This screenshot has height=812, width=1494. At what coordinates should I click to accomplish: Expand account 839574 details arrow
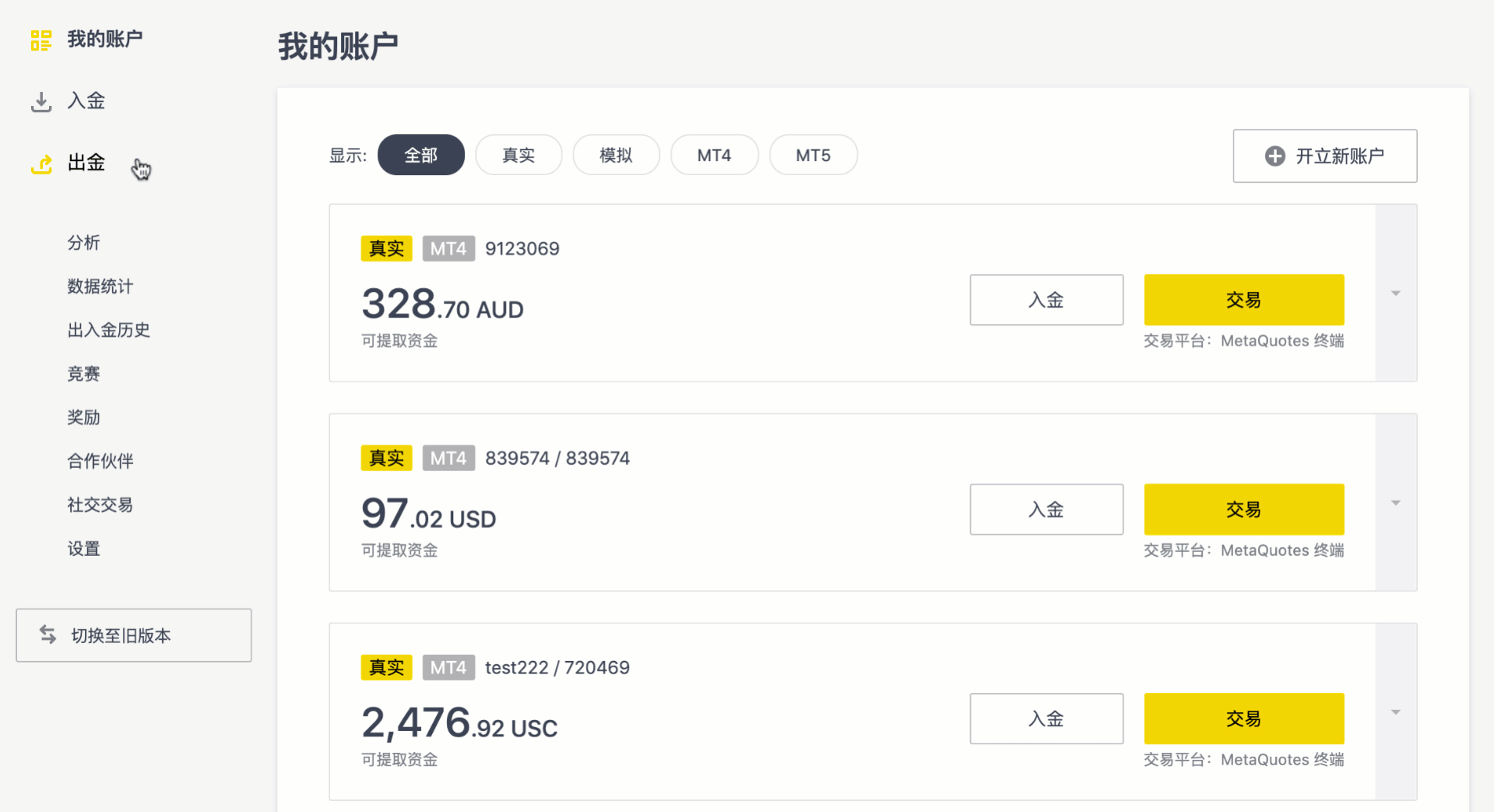(1396, 503)
